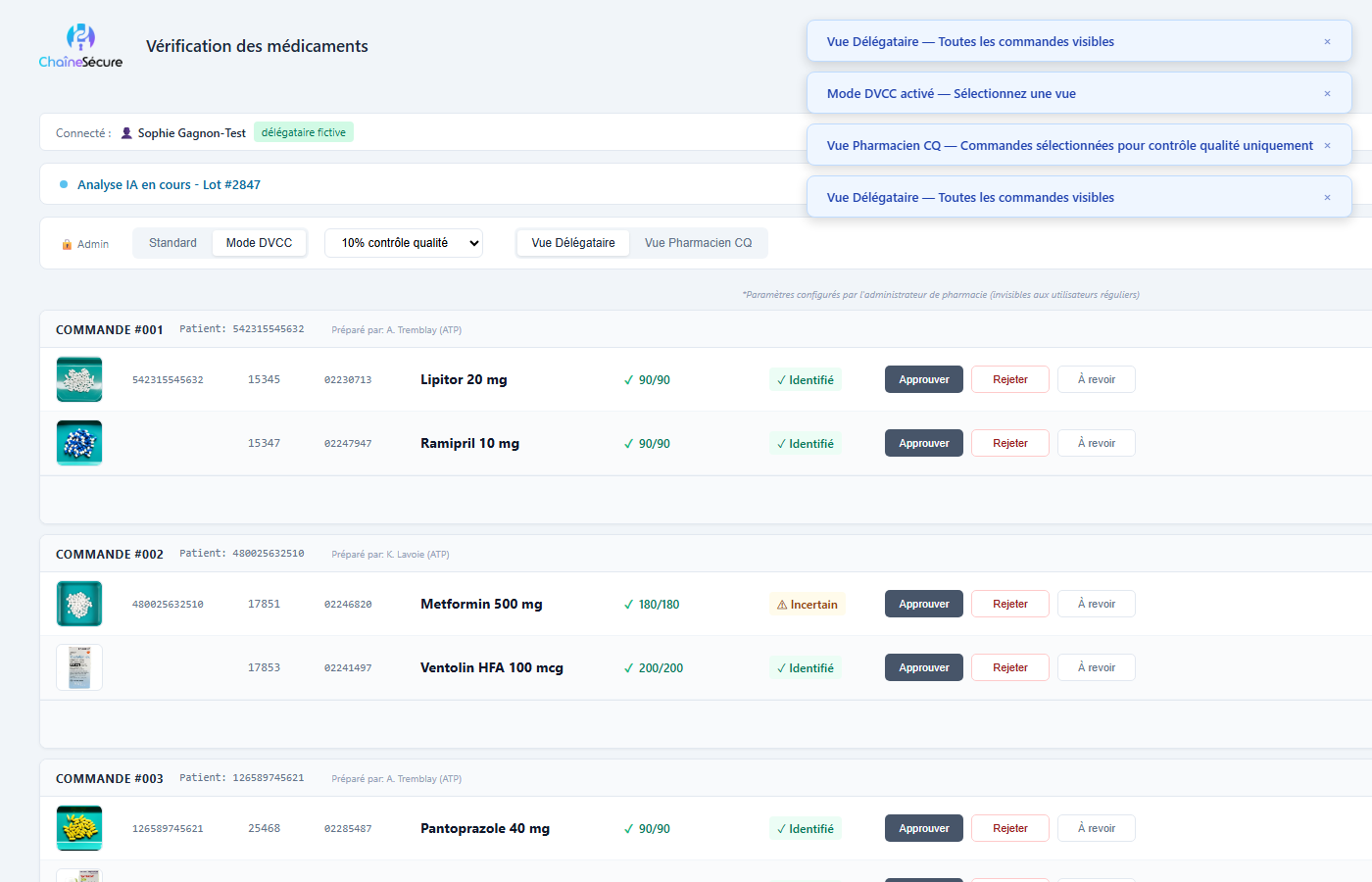The width and height of the screenshot is (1372, 882).
Task: Click the user avatar icon beside Sophie Gagnon-Test
Action: tap(126, 133)
